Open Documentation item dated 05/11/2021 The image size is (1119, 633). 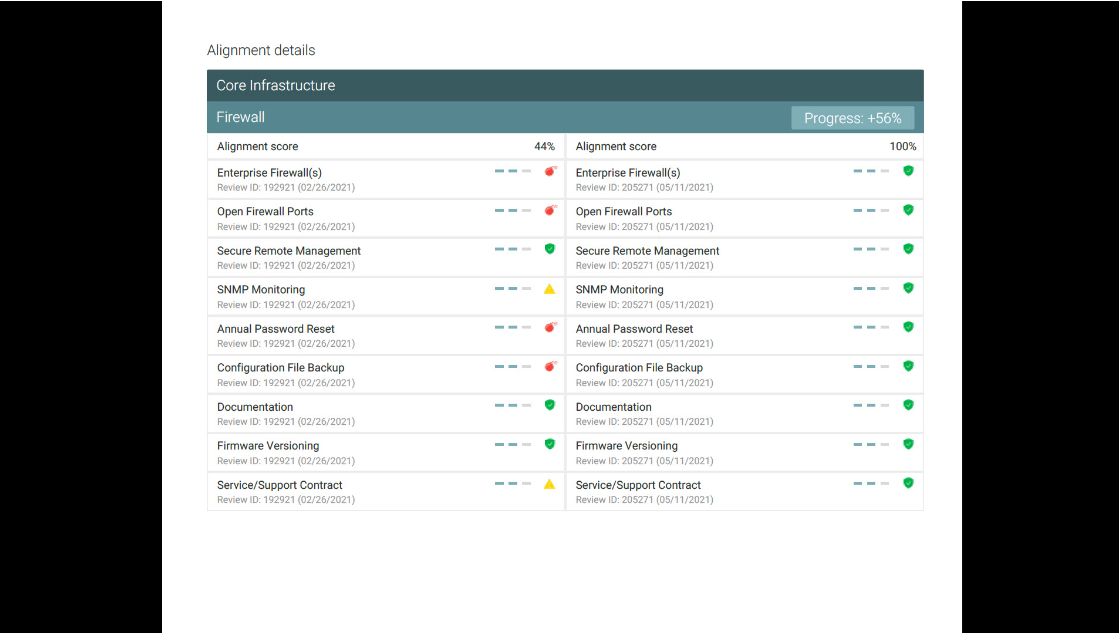point(613,407)
